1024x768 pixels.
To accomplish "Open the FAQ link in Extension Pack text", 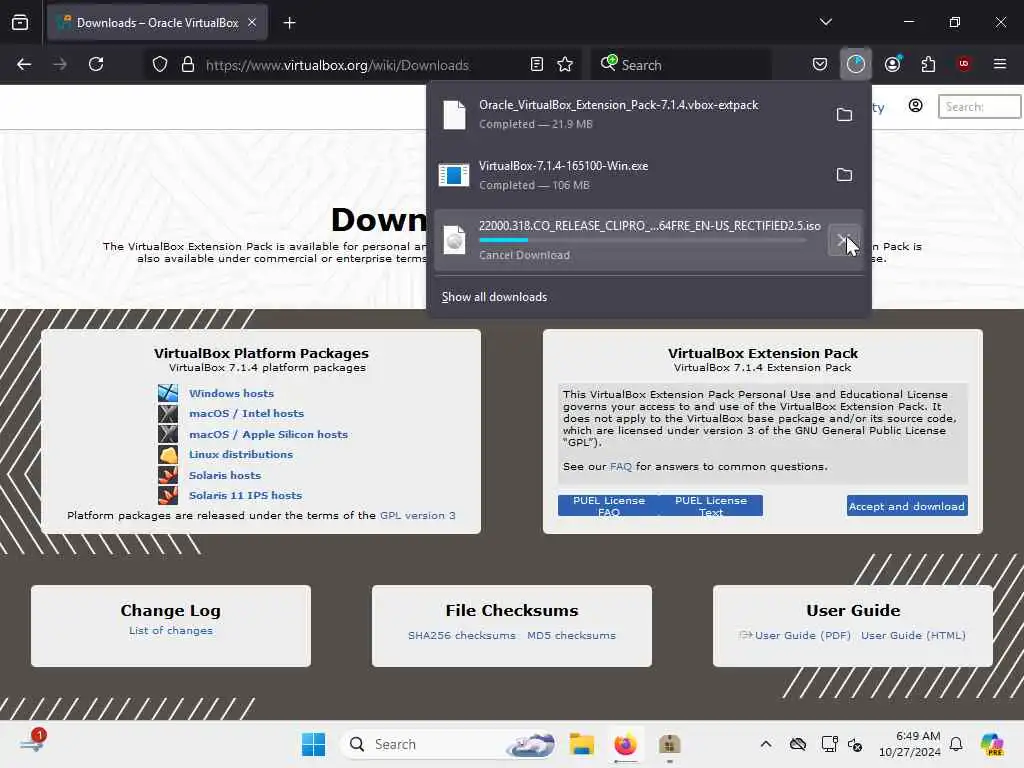I will 620,466.
